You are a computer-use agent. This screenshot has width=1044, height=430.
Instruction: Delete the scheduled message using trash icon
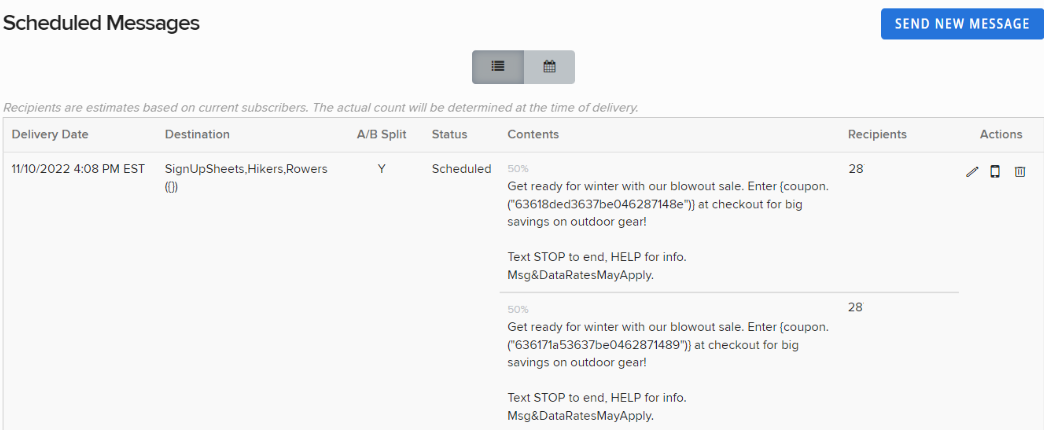coord(1020,172)
